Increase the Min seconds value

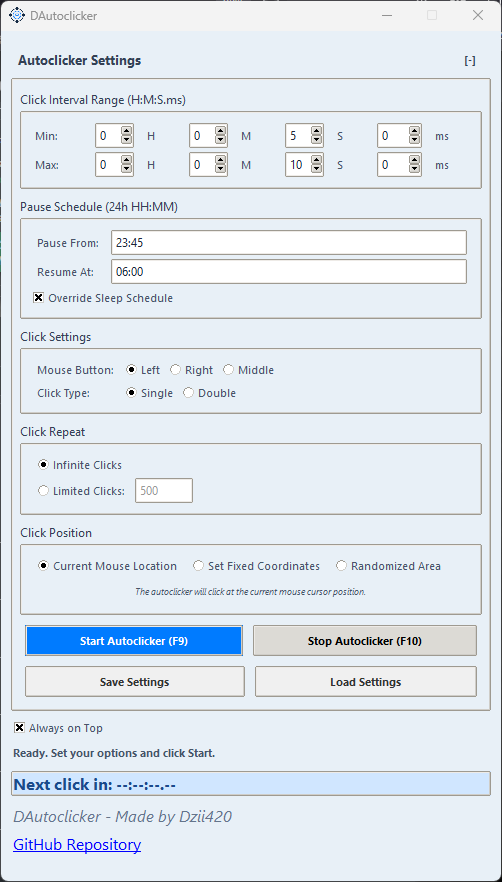coord(317,132)
